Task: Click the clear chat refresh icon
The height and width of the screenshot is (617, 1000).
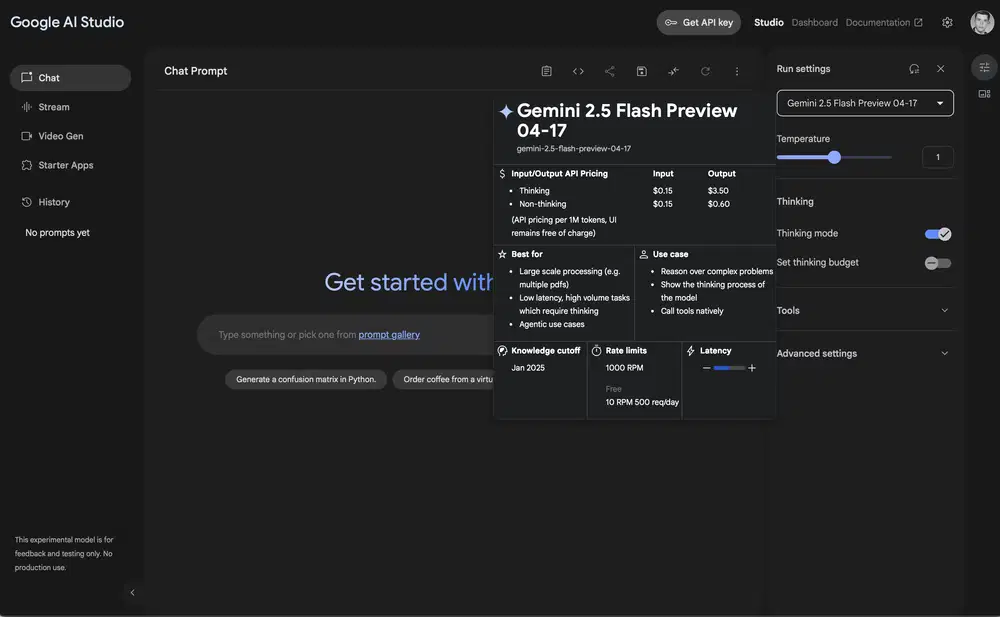Action: pyautogui.click(x=705, y=71)
